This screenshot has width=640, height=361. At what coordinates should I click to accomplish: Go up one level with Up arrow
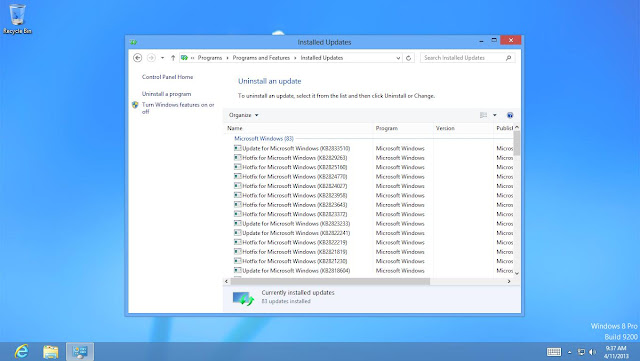(x=173, y=58)
